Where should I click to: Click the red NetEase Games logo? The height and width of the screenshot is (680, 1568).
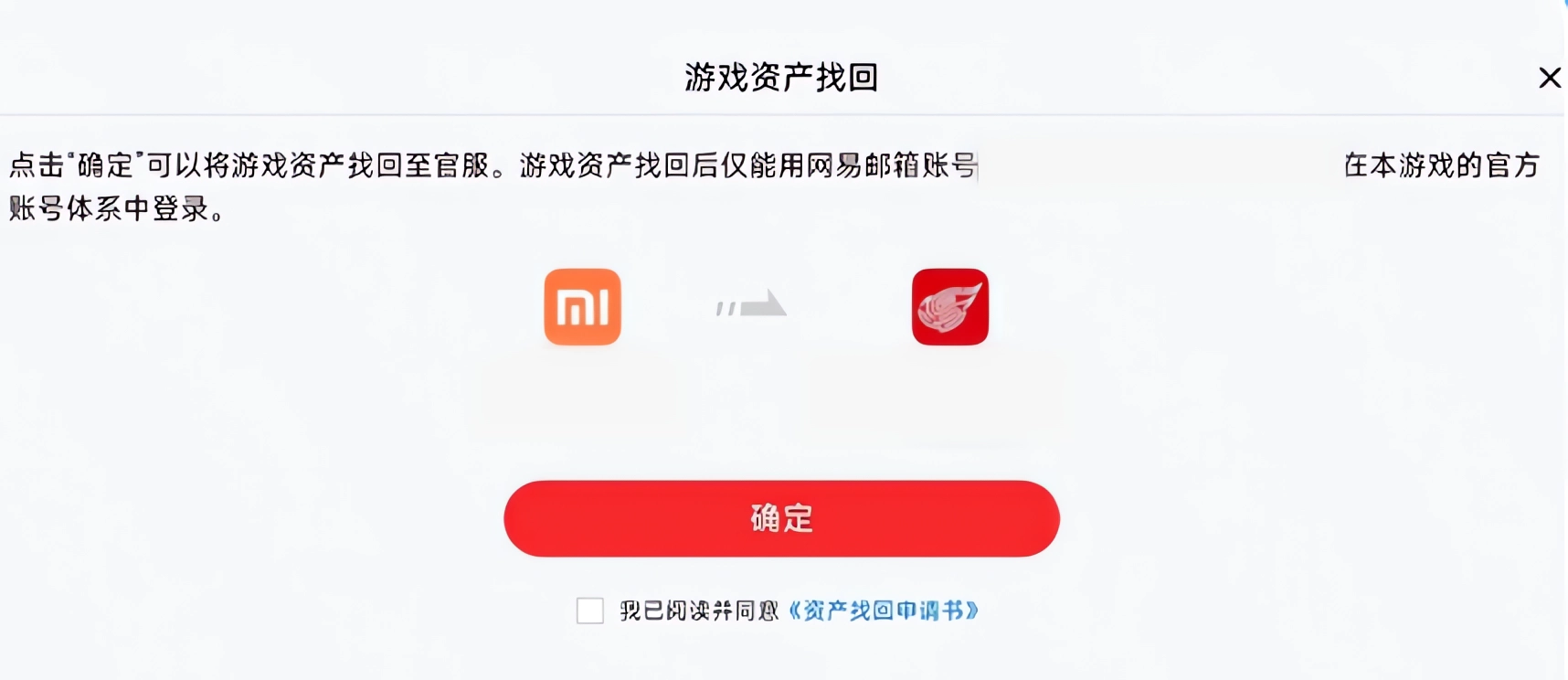coord(950,307)
